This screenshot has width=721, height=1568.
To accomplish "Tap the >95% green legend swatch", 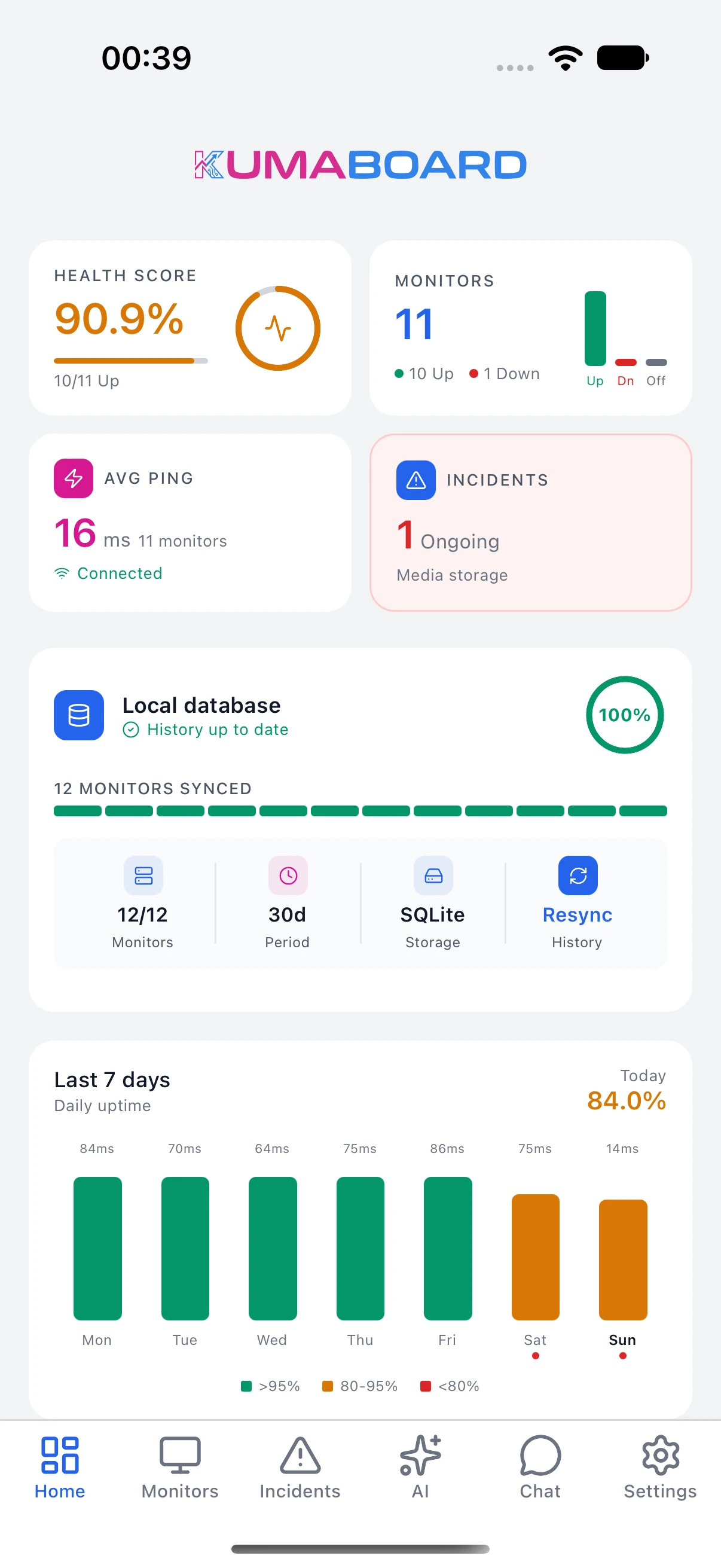I will pos(246,1386).
